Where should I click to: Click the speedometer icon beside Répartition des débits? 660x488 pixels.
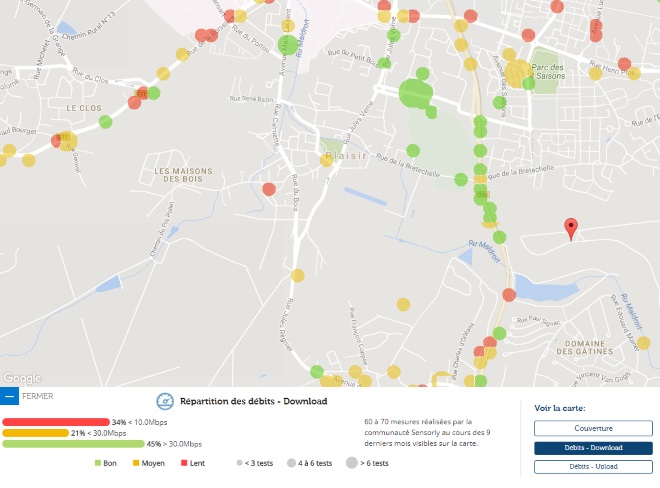click(165, 401)
